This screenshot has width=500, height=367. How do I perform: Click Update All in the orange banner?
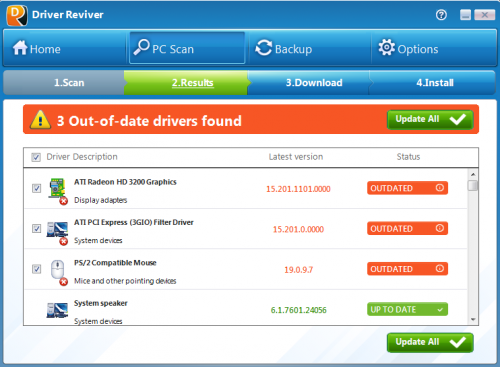coord(430,120)
